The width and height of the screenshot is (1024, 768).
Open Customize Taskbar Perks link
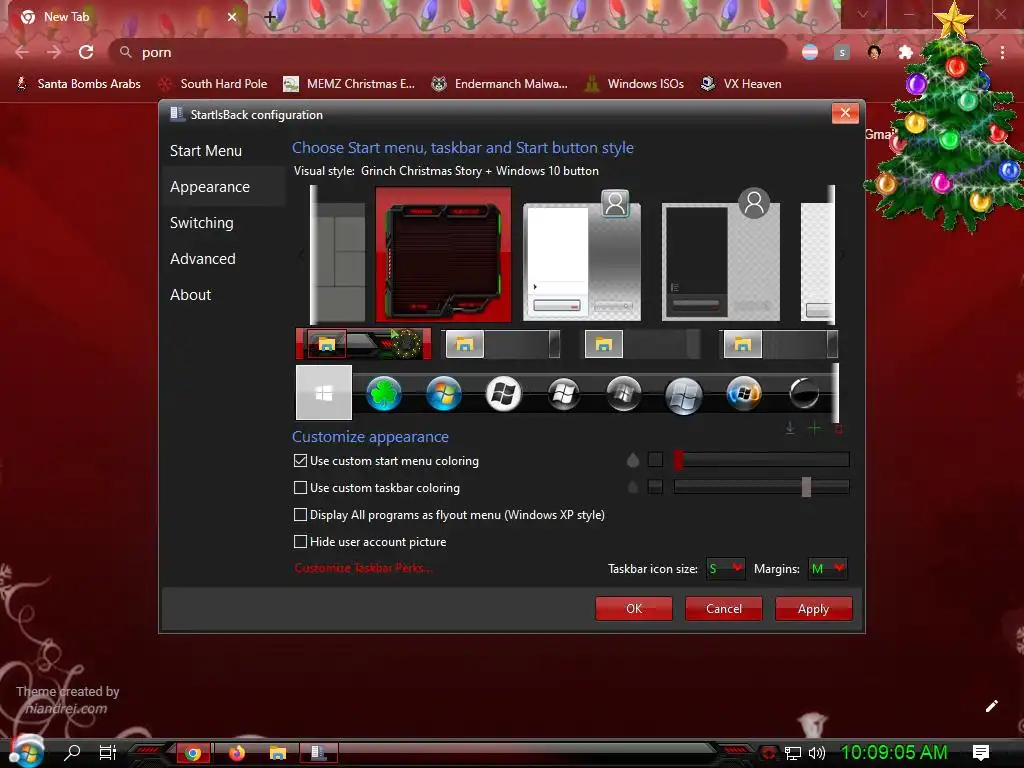coord(363,568)
